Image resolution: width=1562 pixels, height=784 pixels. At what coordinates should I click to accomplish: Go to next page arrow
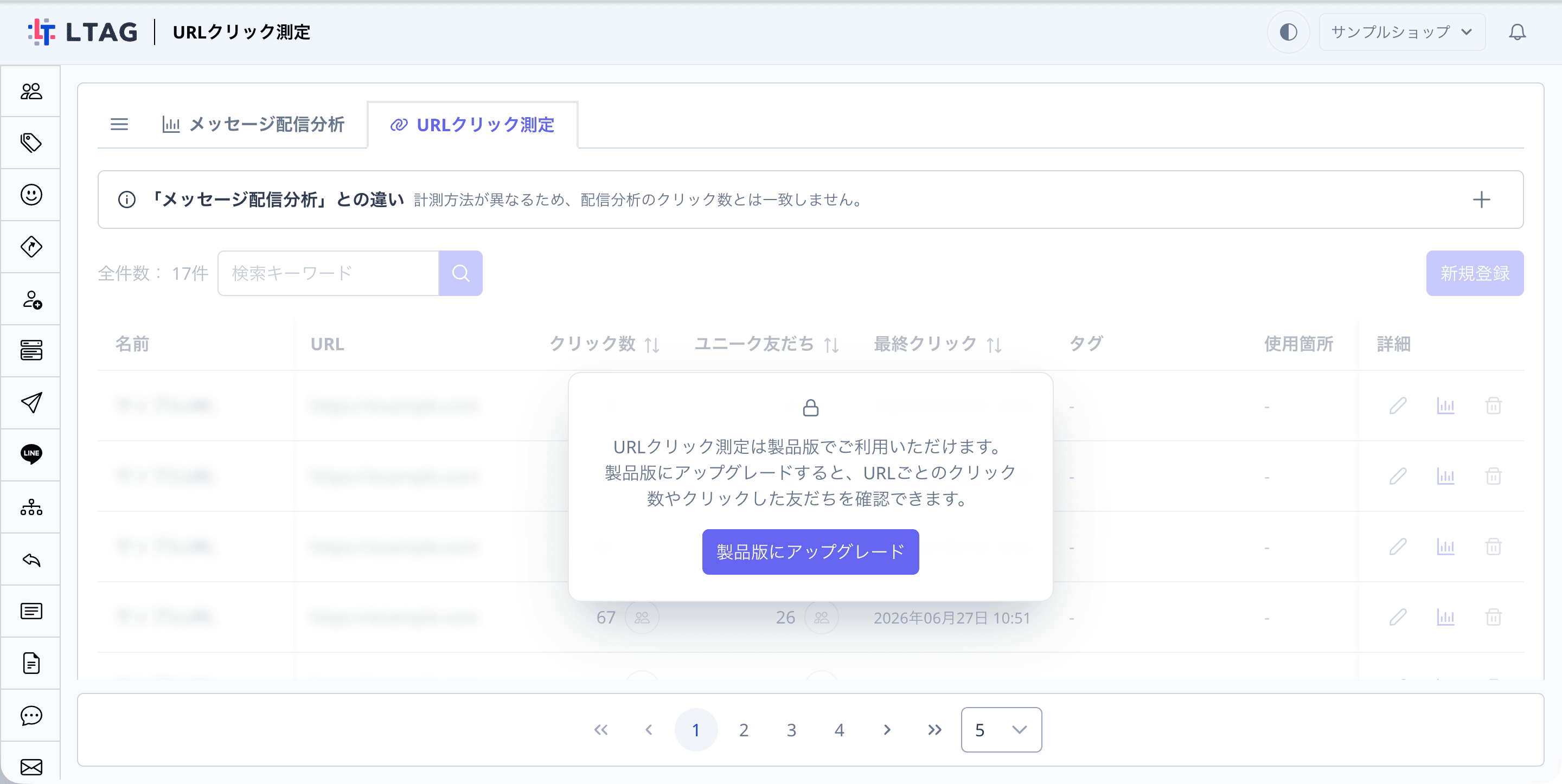coord(887,729)
